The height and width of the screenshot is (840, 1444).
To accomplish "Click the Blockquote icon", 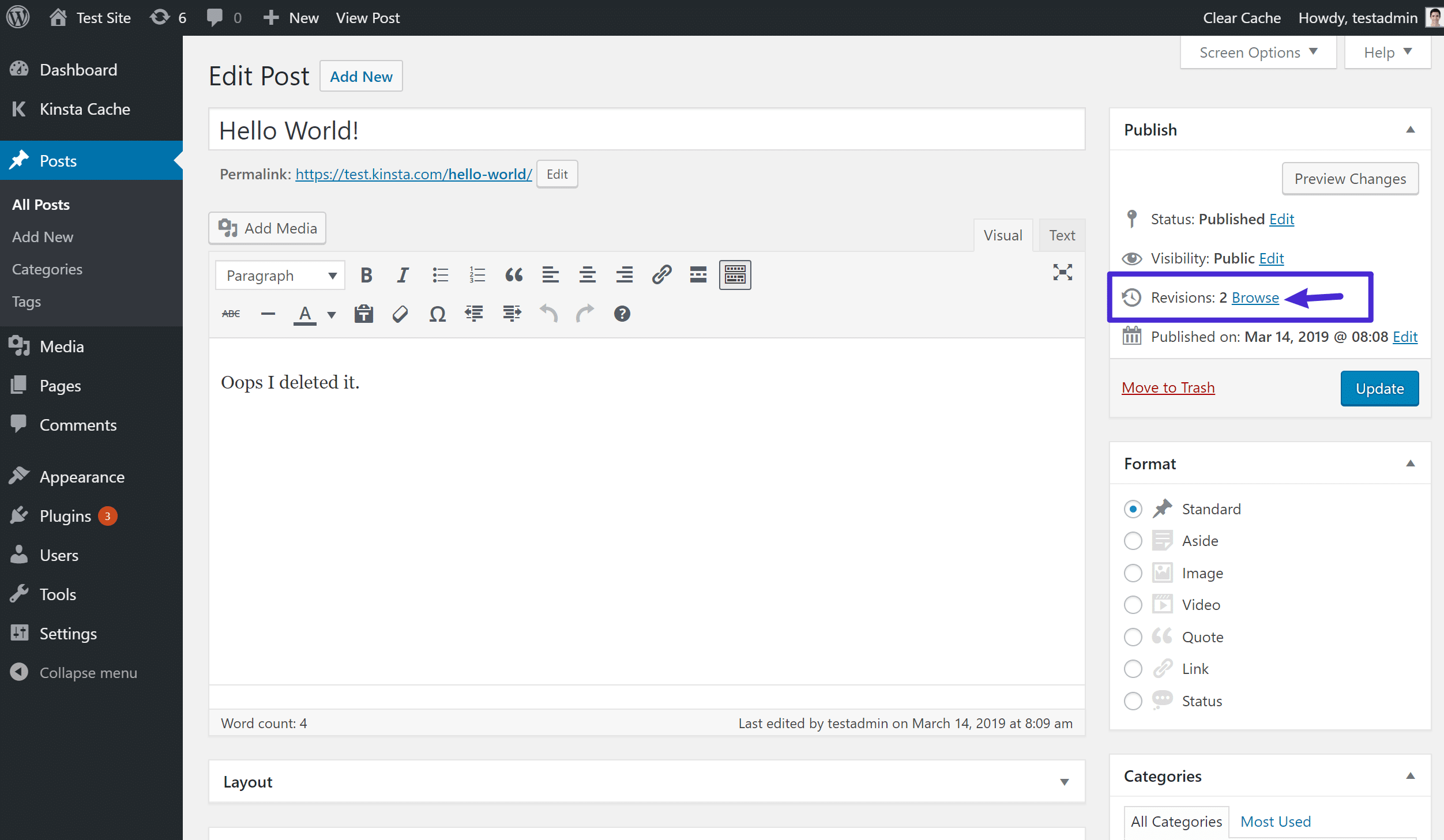I will [x=514, y=274].
